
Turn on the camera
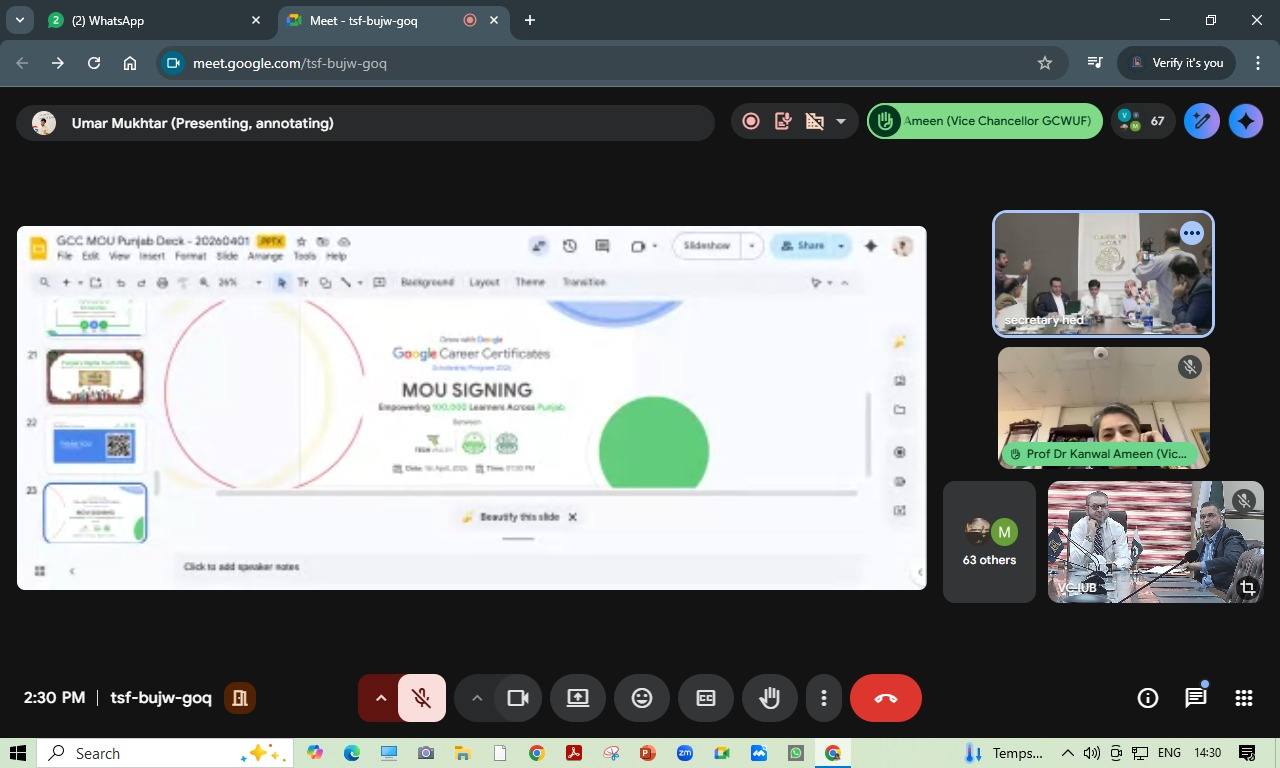[517, 698]
